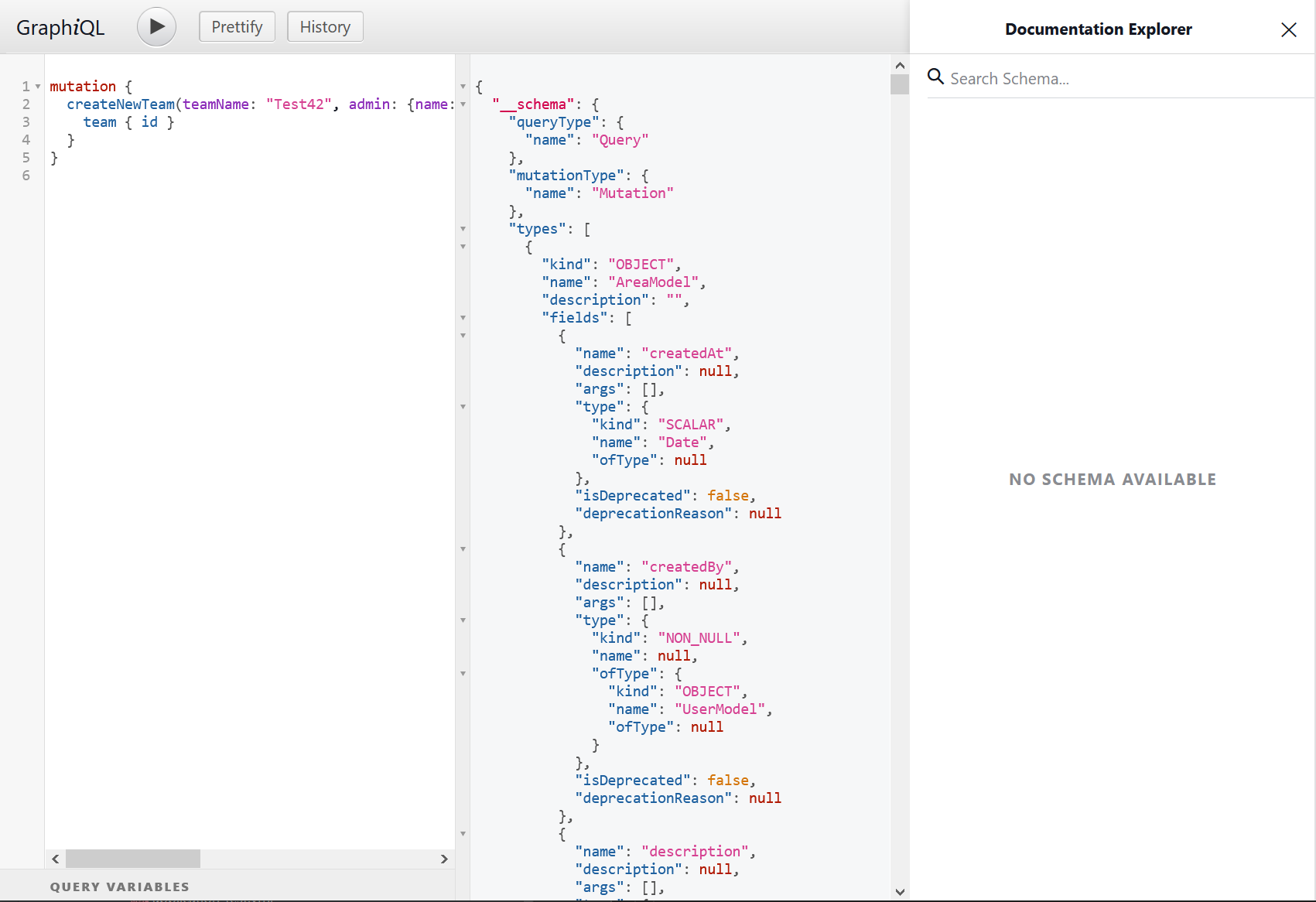Click the "mutationType" key

point(566,176)
